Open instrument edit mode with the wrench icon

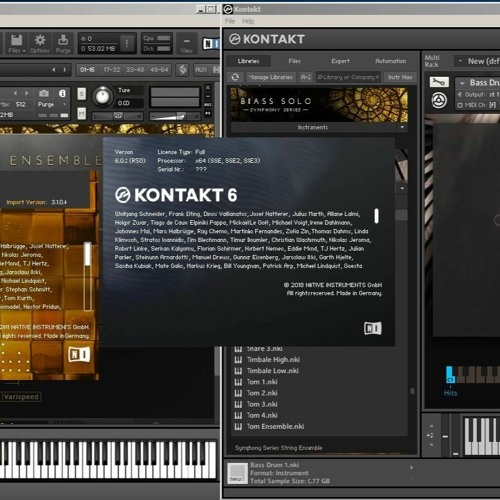(439, 82)
